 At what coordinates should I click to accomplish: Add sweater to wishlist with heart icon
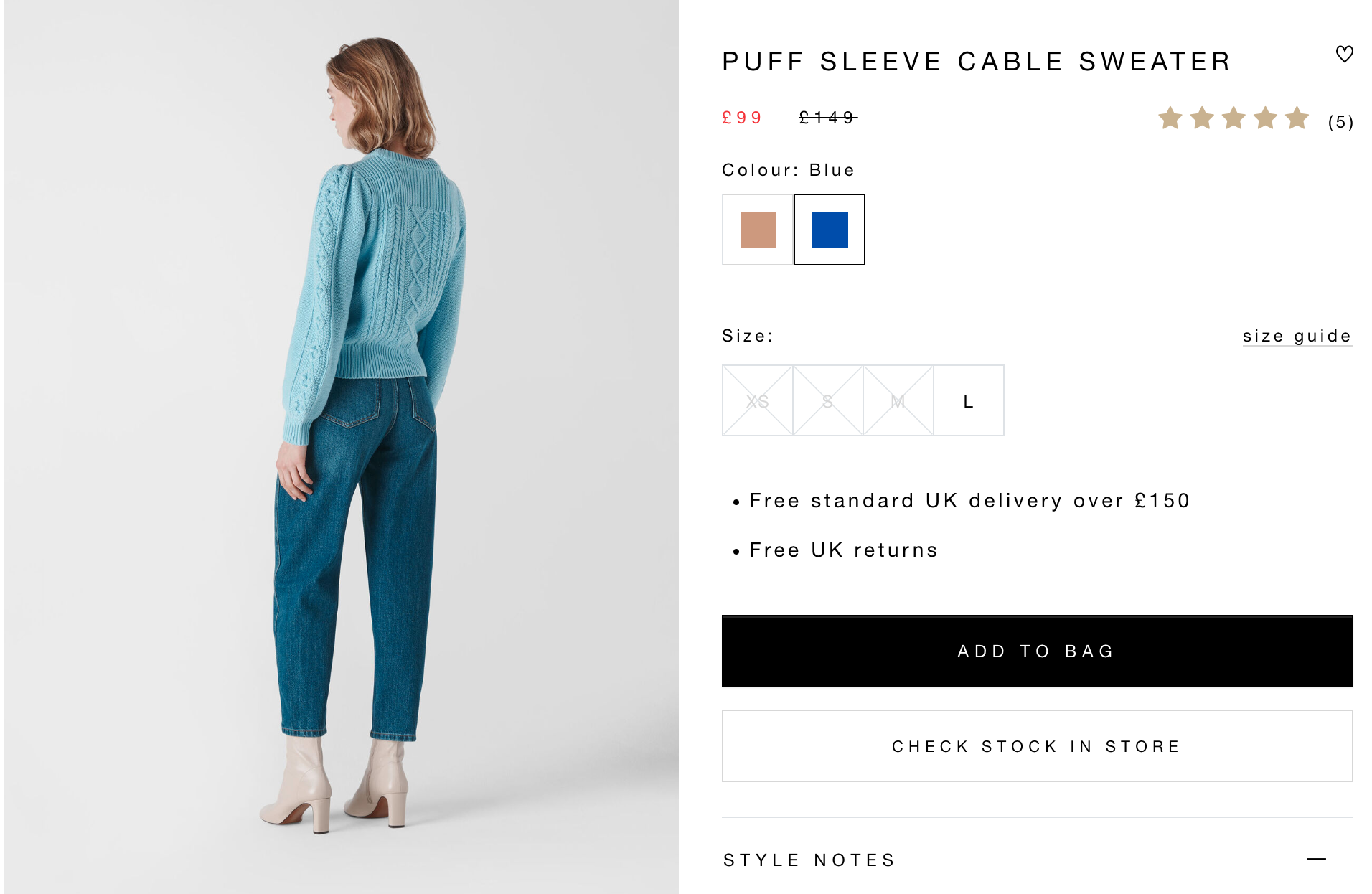(x=1344, y=55)
